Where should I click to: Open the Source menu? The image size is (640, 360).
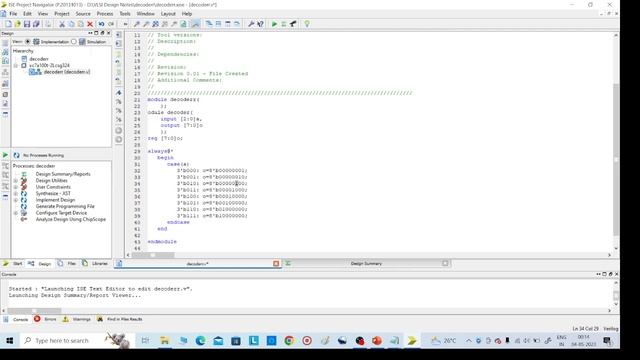click(83, 14)
